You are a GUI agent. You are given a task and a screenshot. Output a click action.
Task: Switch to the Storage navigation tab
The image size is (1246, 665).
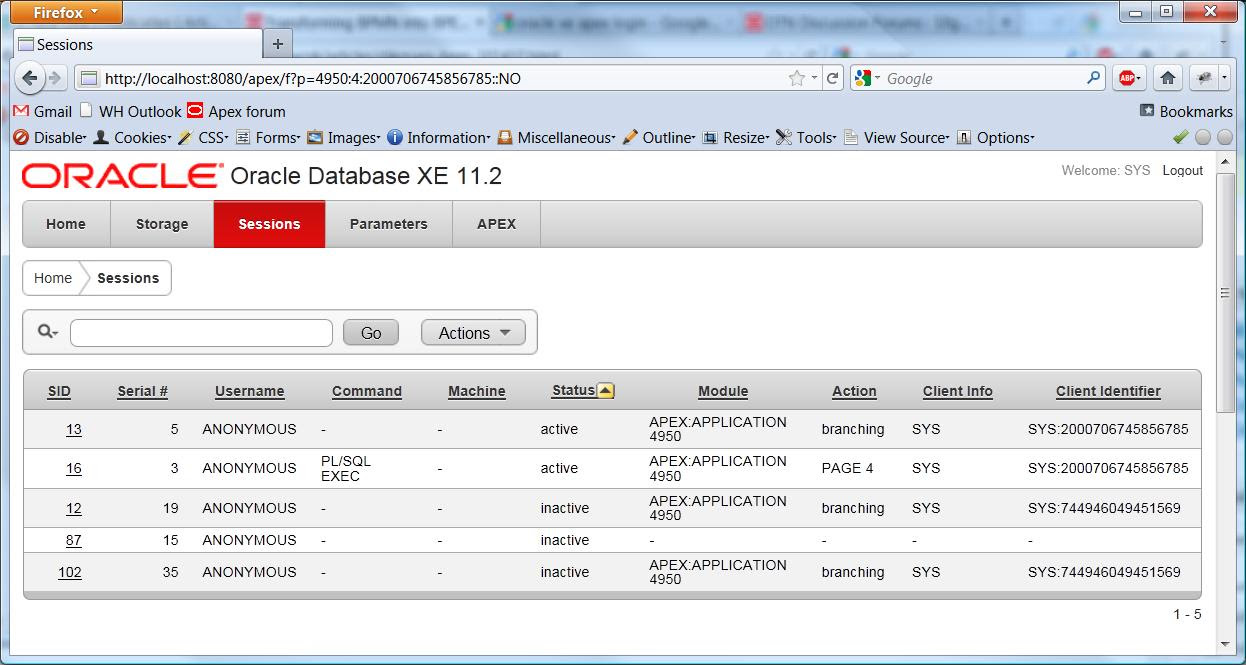(162, 224)
